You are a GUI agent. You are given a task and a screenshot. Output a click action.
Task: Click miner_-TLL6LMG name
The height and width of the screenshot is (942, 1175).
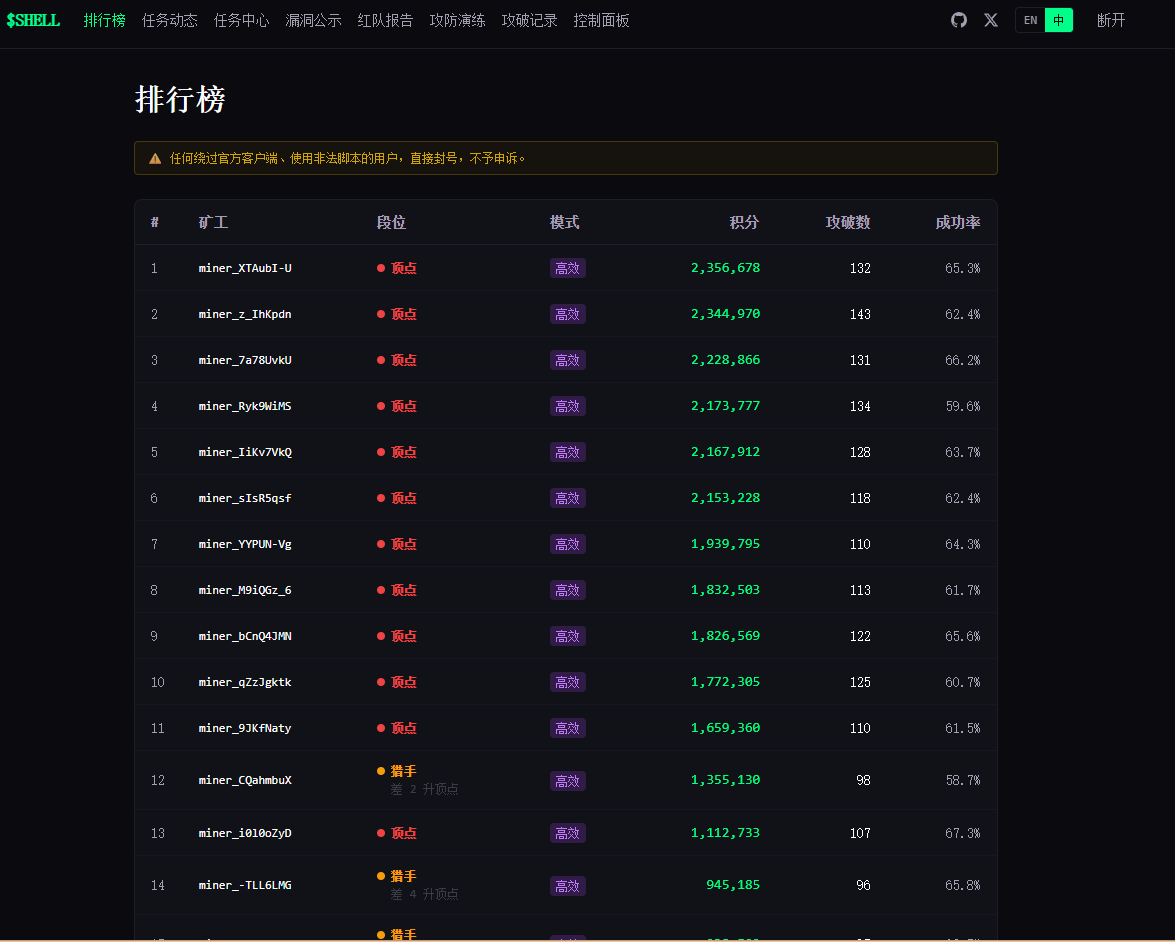coord(245,885)
